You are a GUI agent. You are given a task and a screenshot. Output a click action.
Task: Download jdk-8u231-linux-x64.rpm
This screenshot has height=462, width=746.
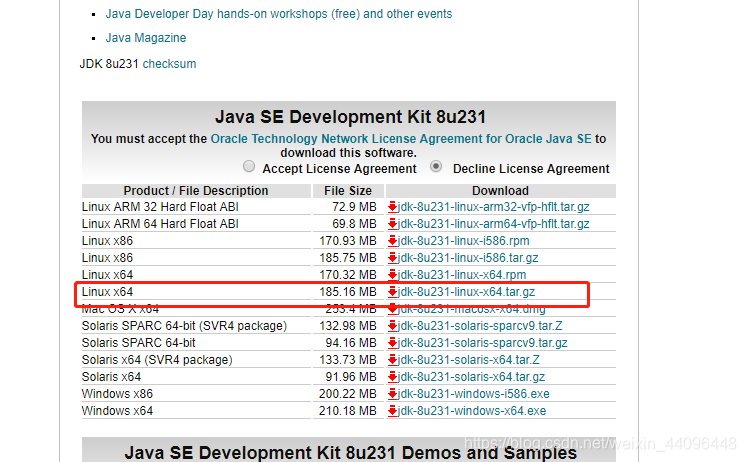(462, 275)
